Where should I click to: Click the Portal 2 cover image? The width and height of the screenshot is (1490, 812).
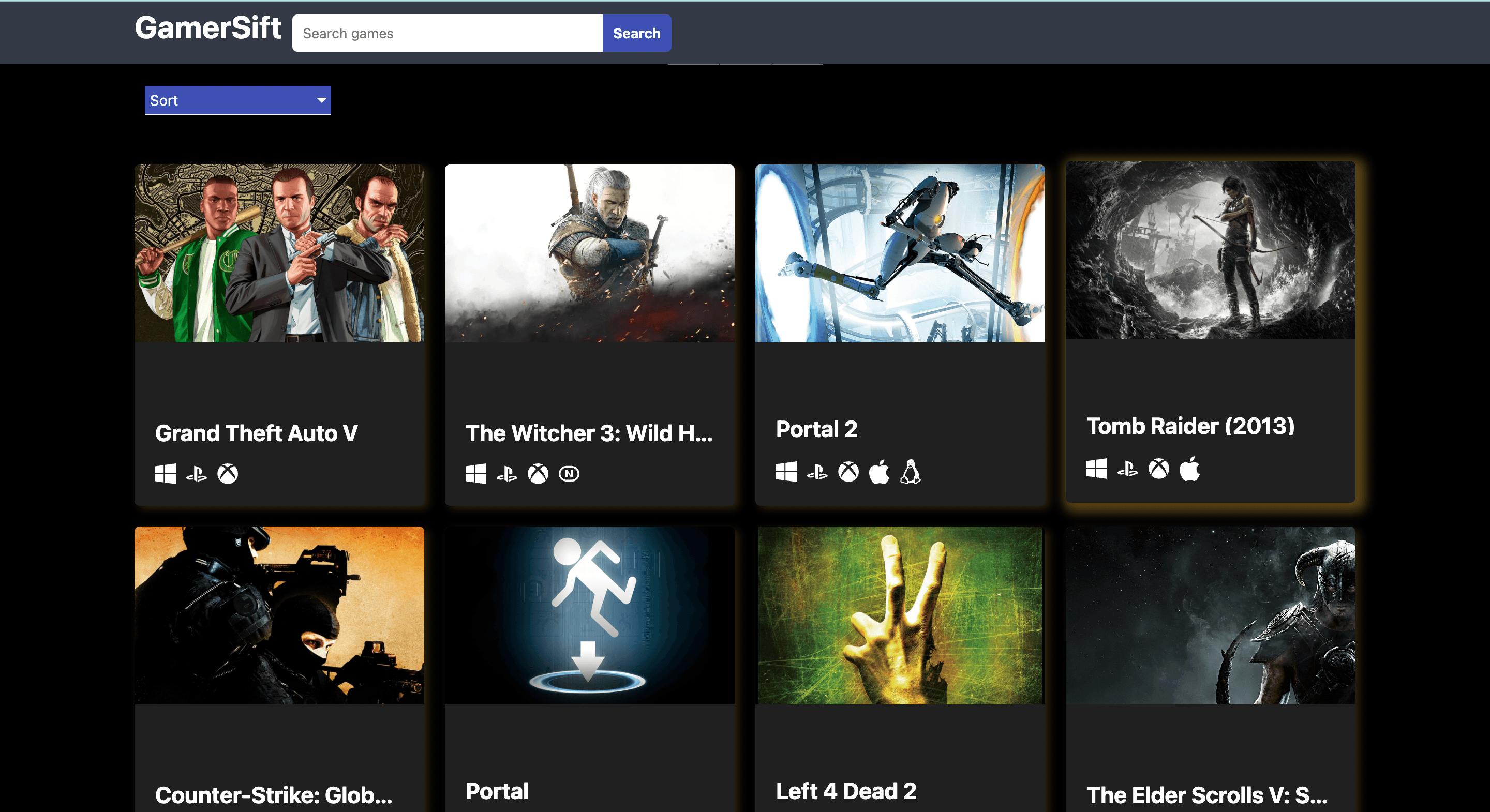pyautogui.click(x=900, y=253)
